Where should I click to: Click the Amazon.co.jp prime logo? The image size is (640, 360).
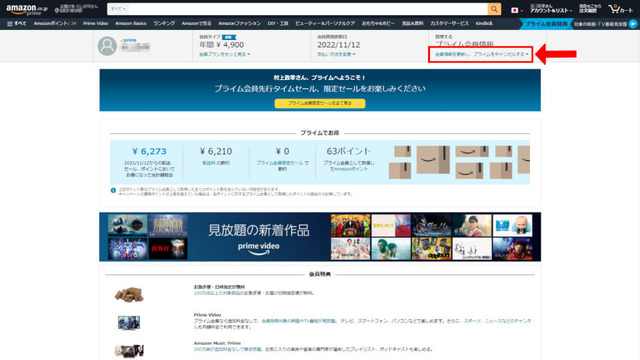[27, 9]
